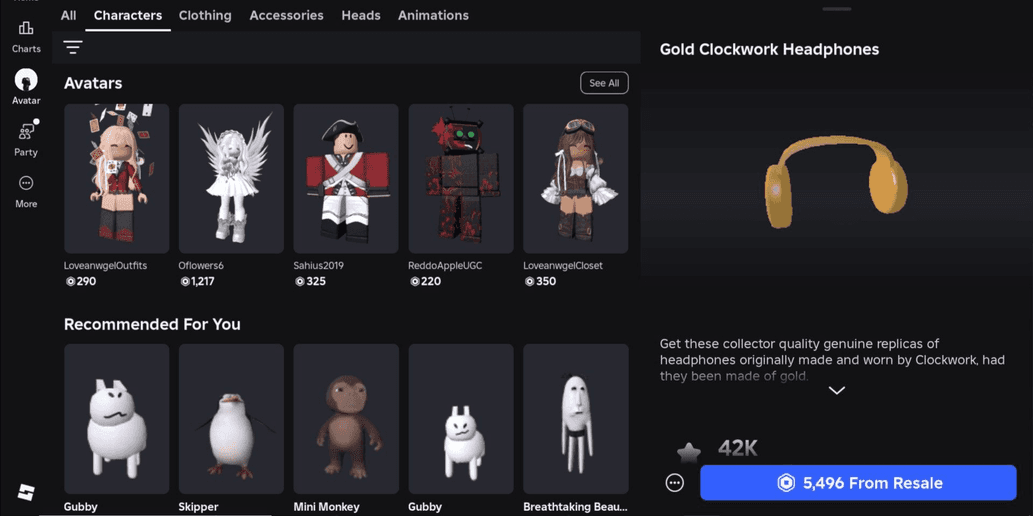Click the drag handle atop the item panel
Image resolution: width=1033 pixels, height=516 pixels.
(x=837, y=9)
